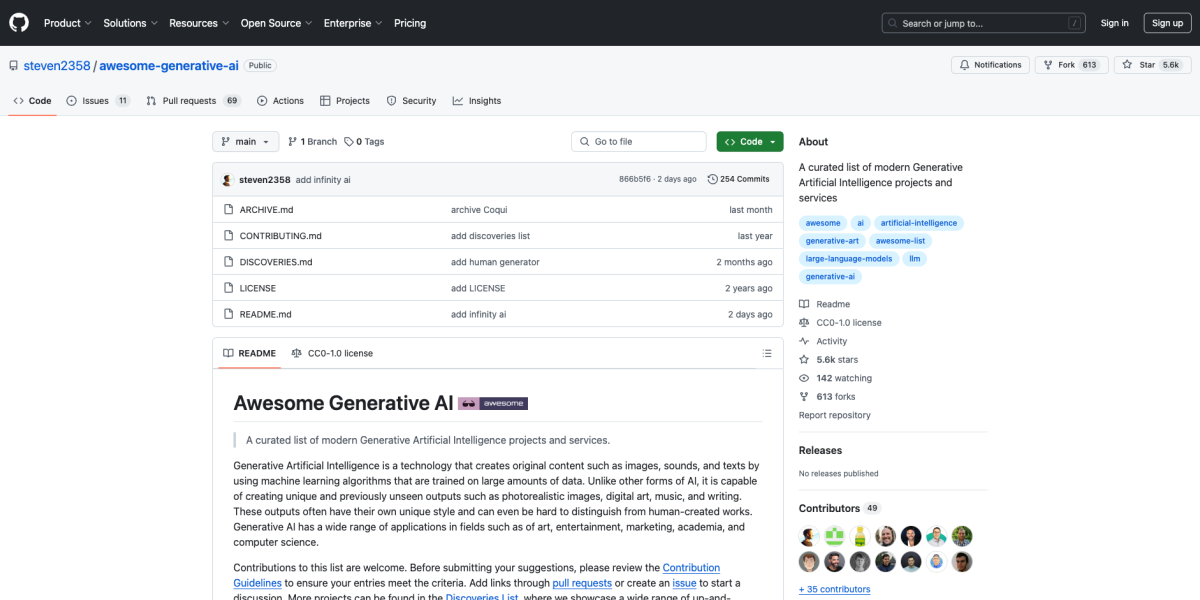
Task: View the 1 Branch link
Action: point(312,142)
